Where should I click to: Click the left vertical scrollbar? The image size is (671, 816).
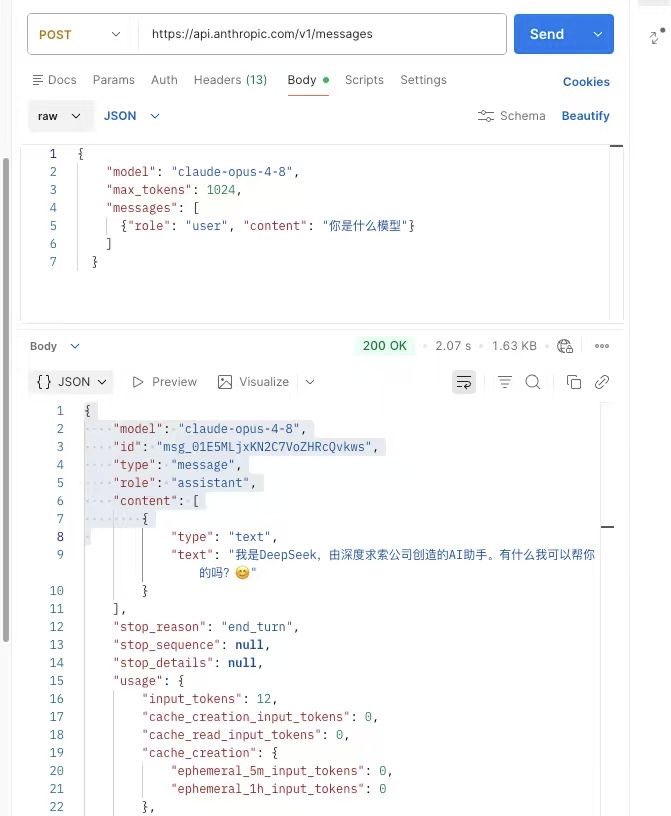(6, 400)
